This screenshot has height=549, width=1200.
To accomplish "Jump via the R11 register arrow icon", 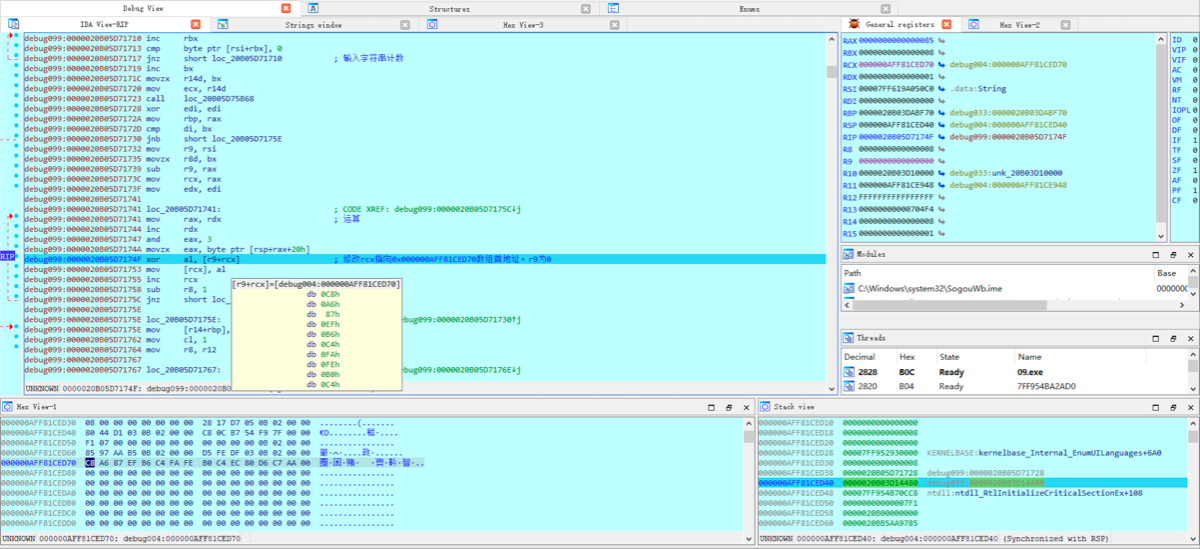I will pyautogui.click(x=942, y=185).
